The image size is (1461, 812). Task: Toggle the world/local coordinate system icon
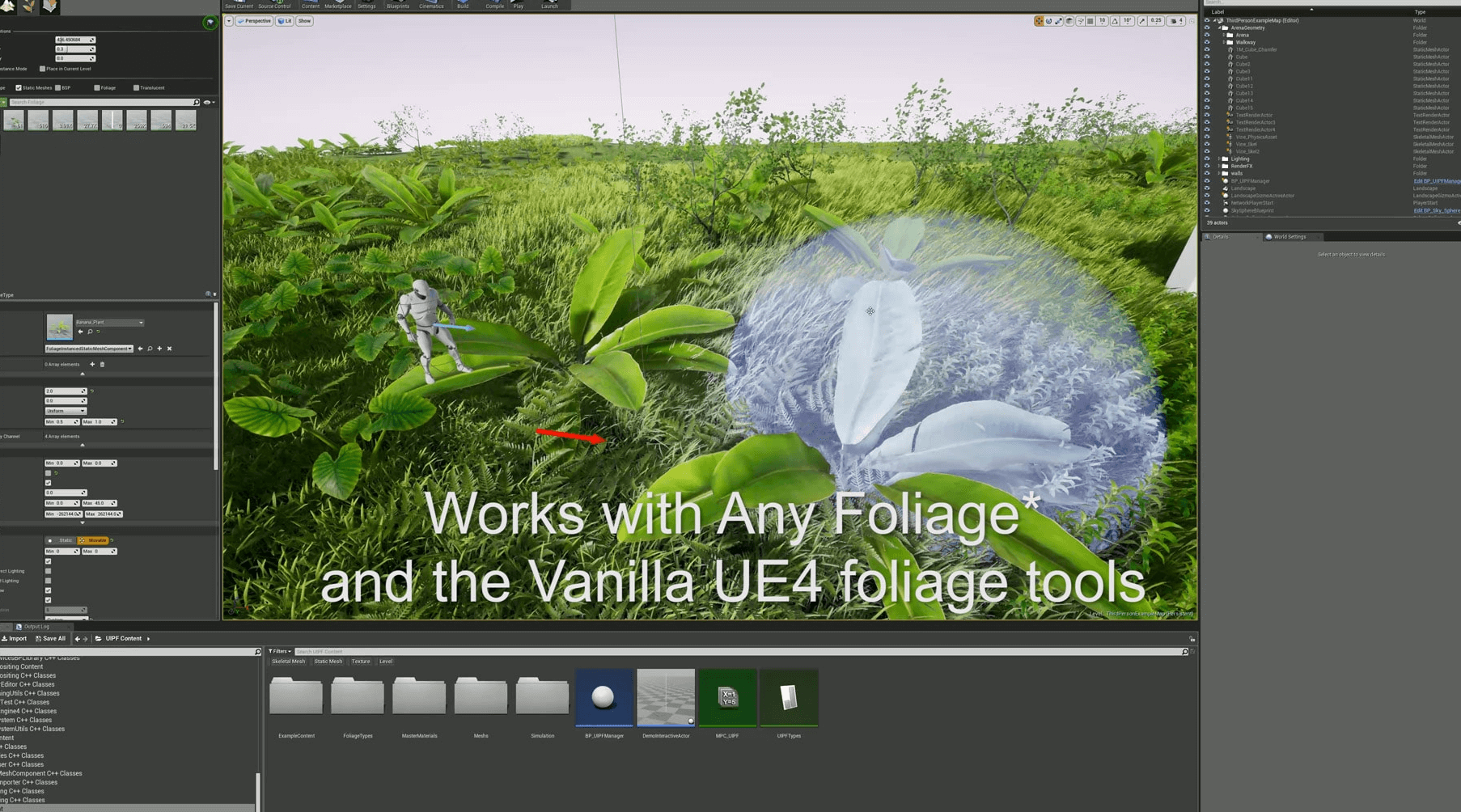(1069, 21)
